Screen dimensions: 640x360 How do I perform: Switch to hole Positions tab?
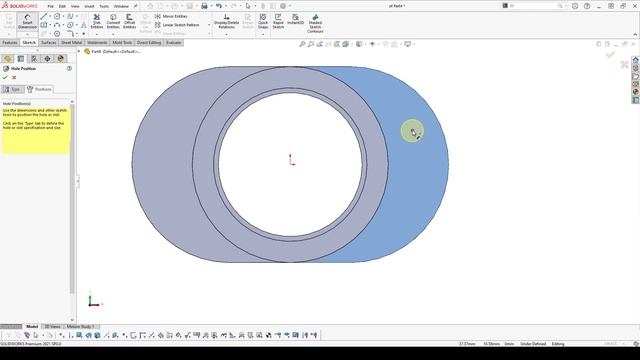[40, 89]
